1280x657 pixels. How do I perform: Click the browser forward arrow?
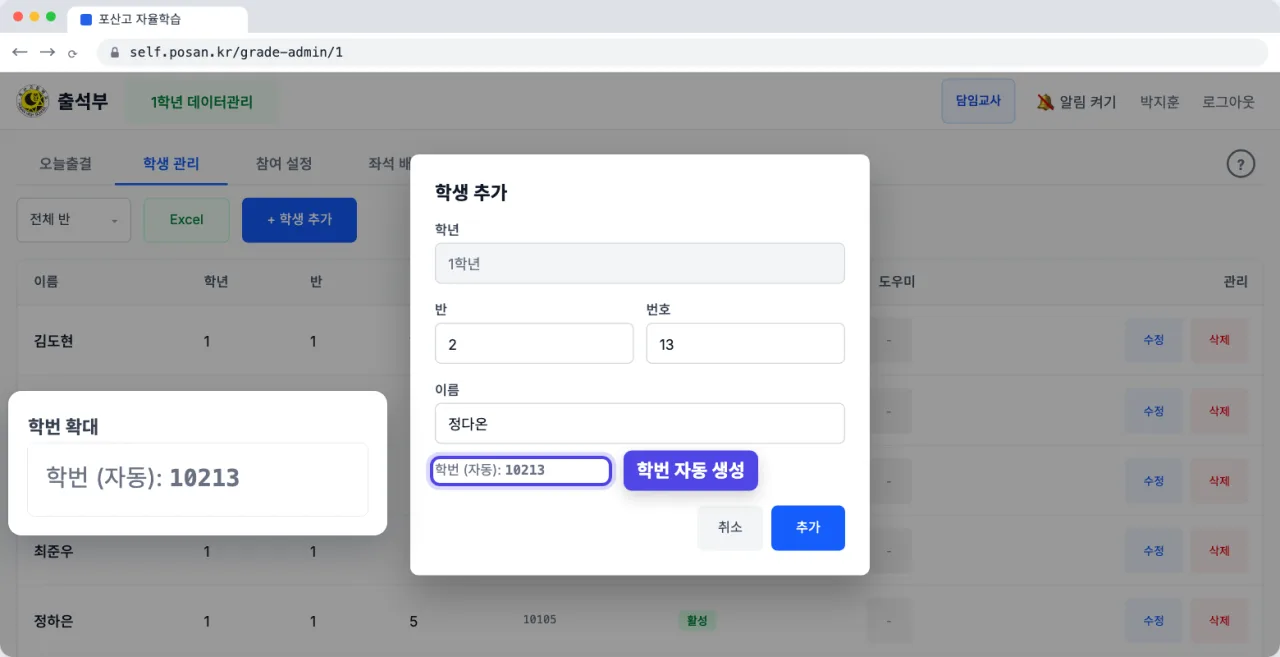[x=47, y=52]
